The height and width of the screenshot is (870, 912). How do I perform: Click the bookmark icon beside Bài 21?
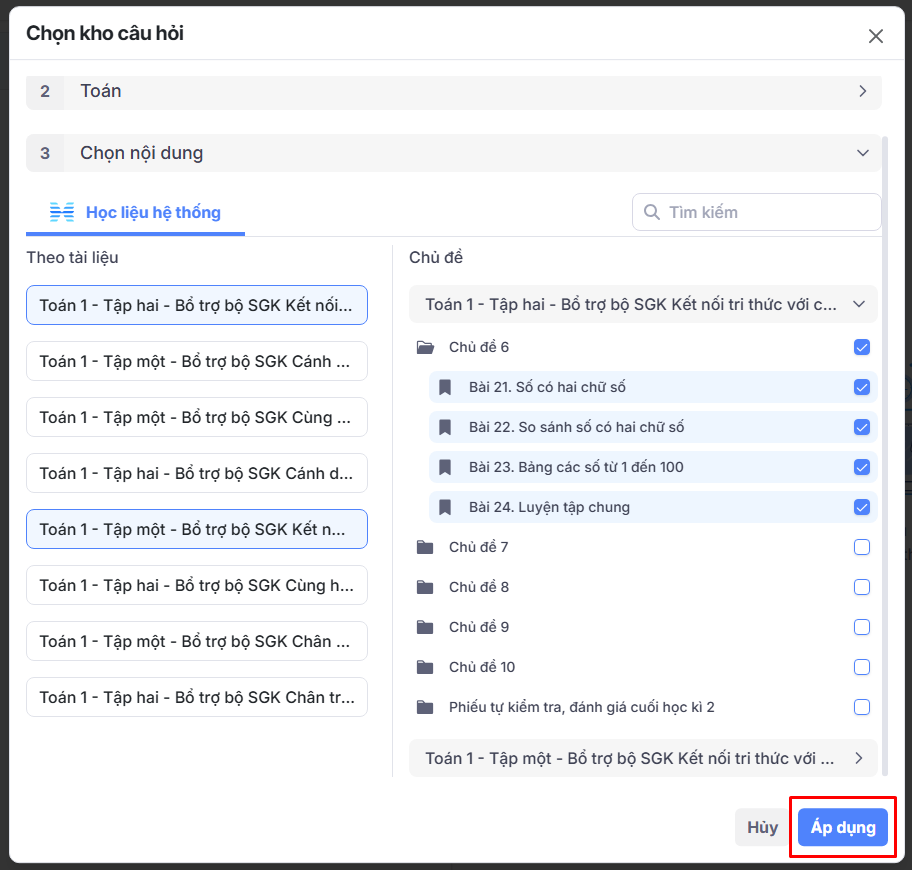pyautogui.click(x=446, y=387)
